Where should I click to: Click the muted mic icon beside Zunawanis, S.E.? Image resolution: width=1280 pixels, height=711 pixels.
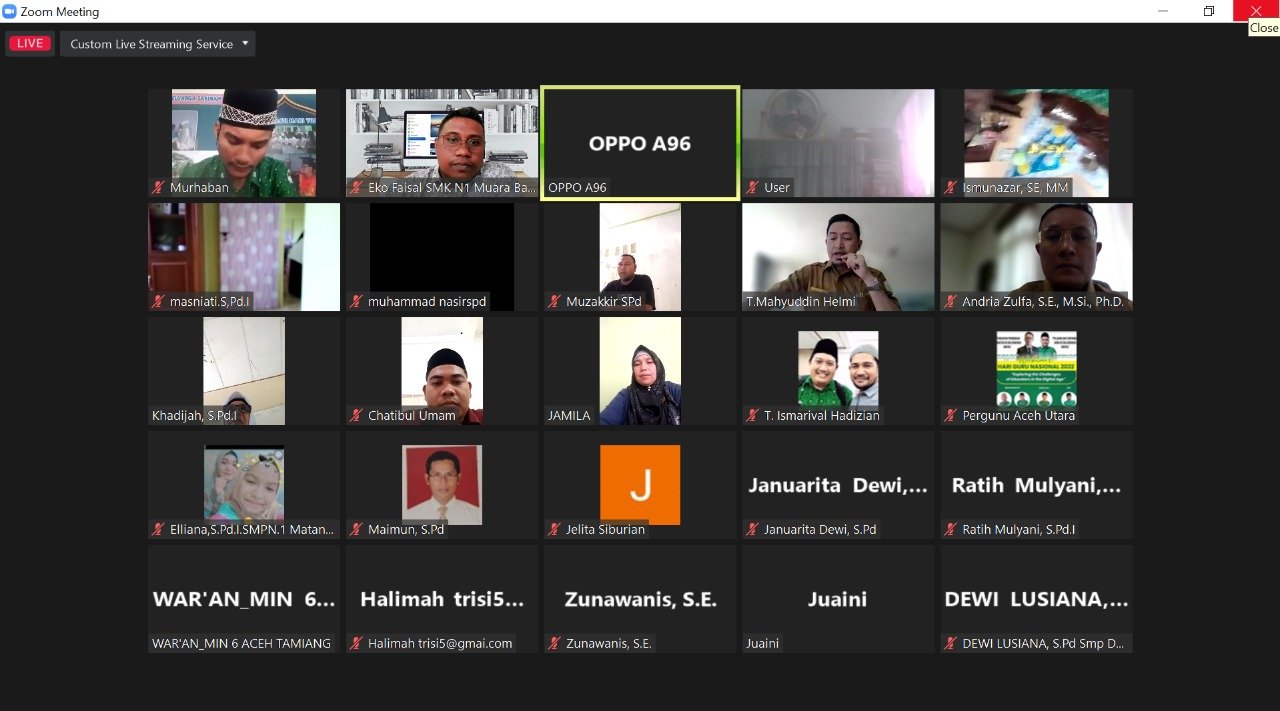[554, 643]
